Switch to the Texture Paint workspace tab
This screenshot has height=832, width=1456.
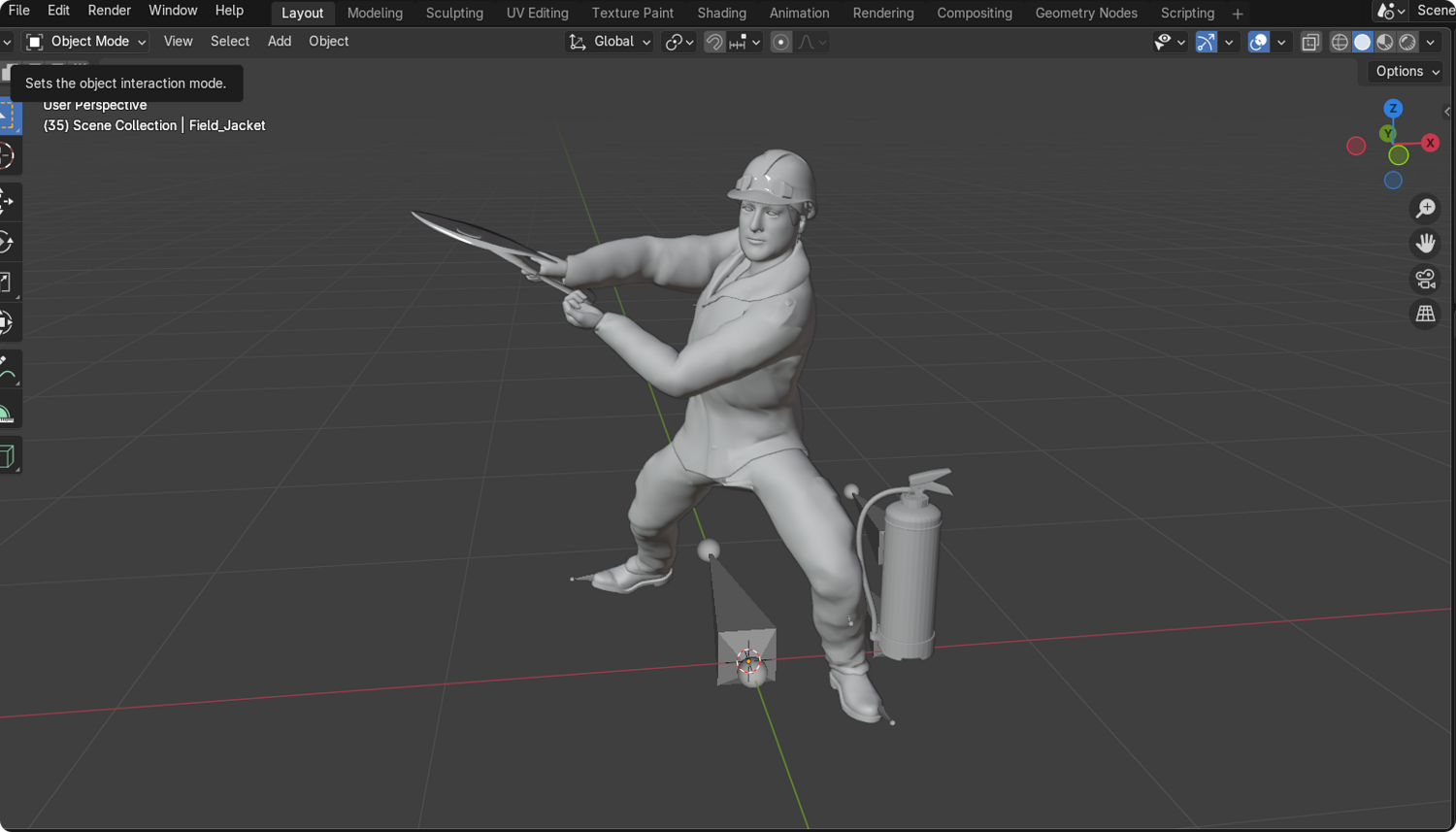tap(632, 13)
